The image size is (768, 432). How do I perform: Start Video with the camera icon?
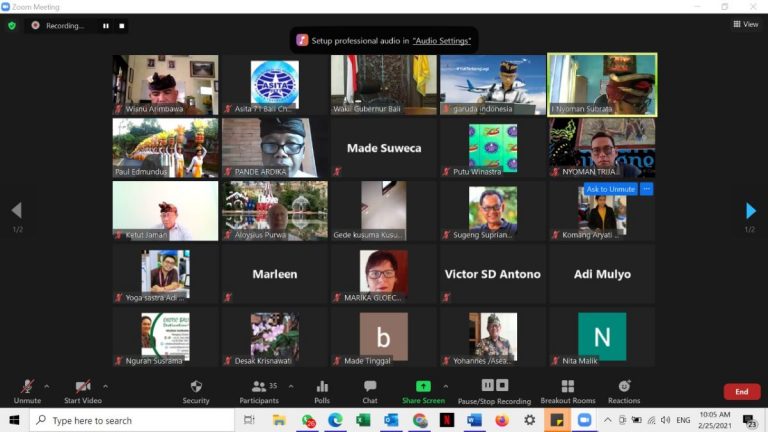tap(83, 391)
